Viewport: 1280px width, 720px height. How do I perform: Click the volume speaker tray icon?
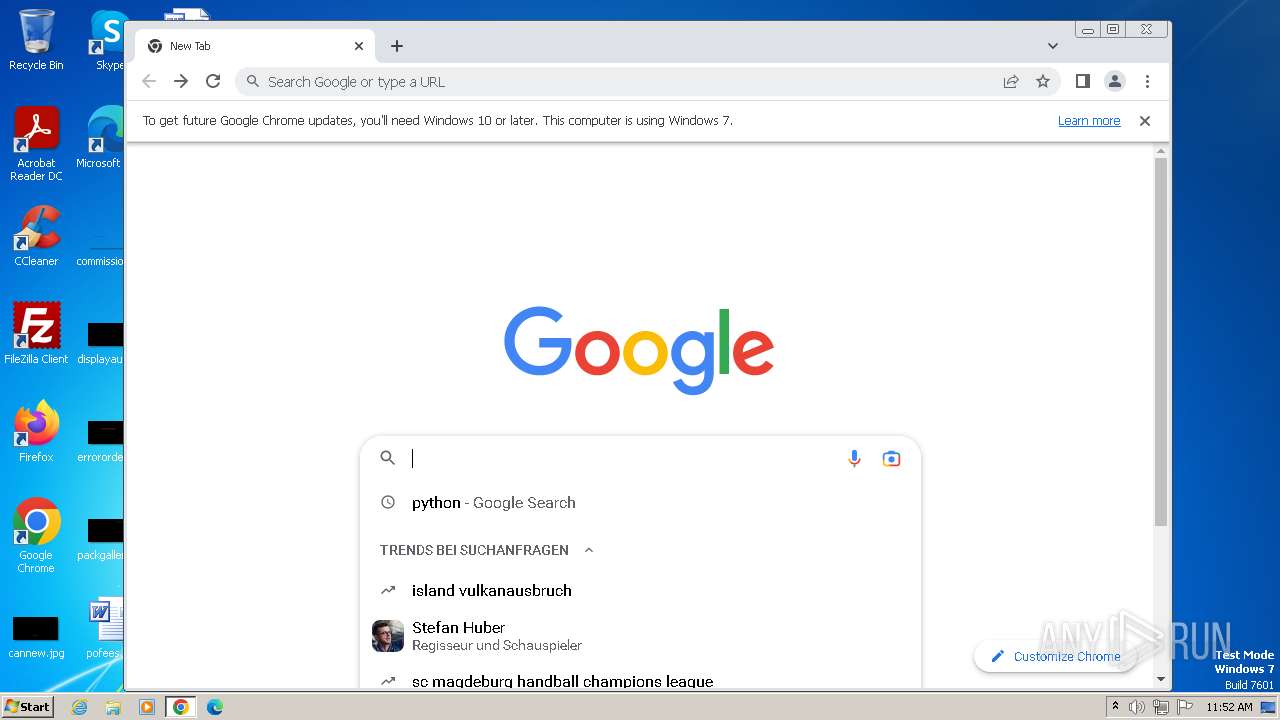click(x=1137, y=707)
